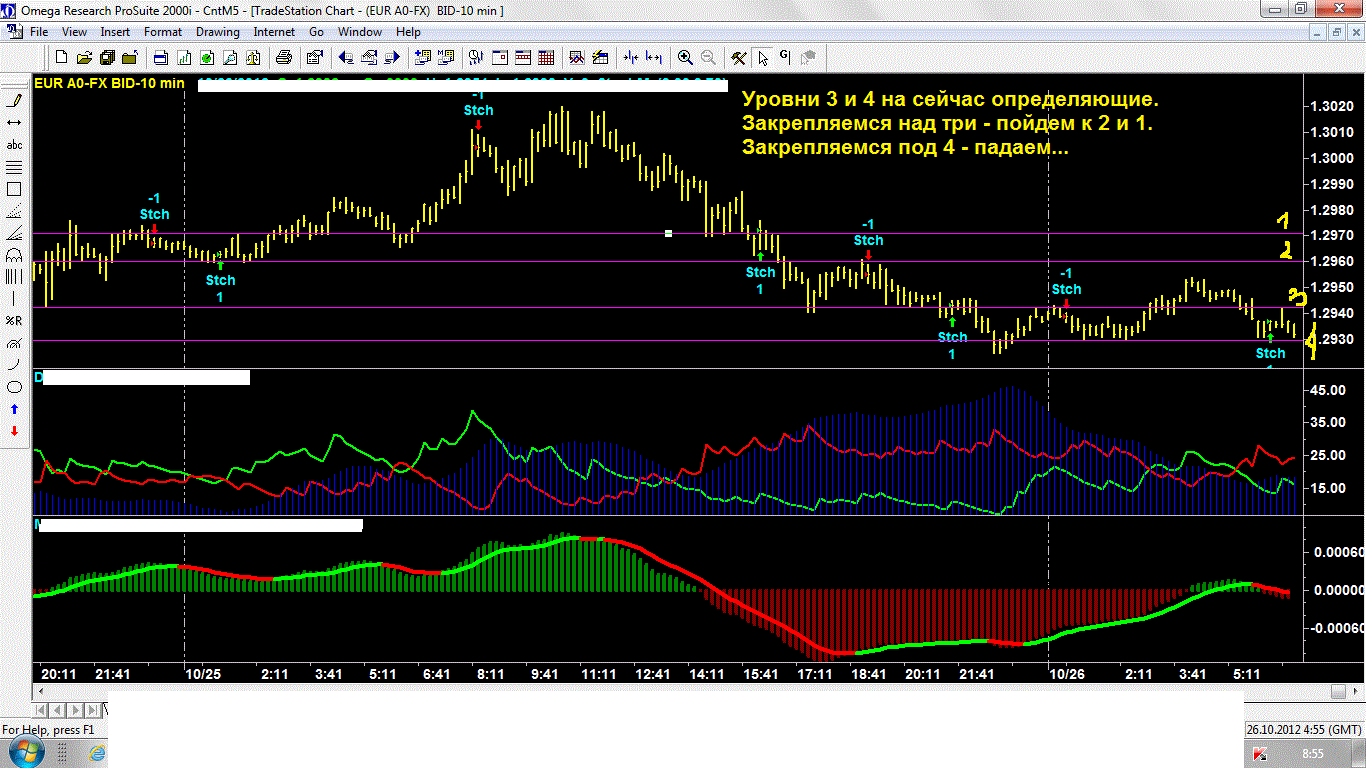Click the hammer and pick tools icon
The width and height of the screenshot is (1366, 768).
[x=739, y=57]
